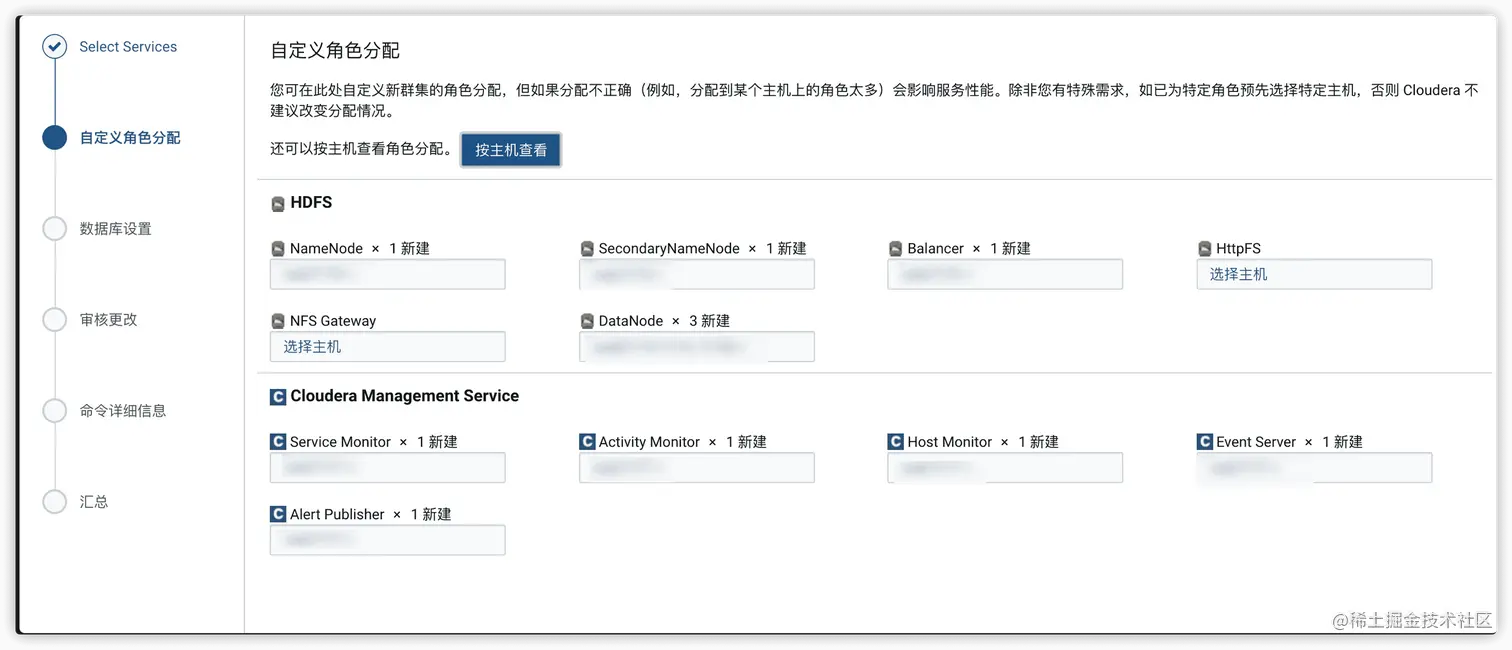
Task: Click the 按主机查看 button
Action: tap(511, 150)
